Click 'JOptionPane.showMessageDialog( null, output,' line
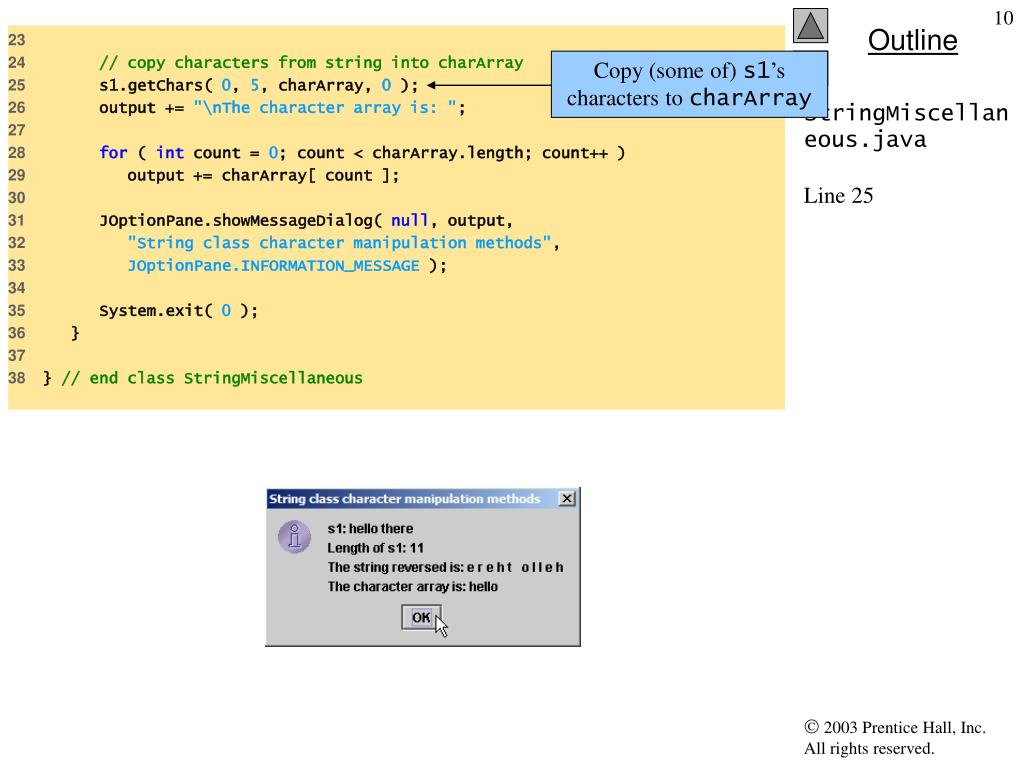The height and width of the screenshot is (768, 1024). 306,221
